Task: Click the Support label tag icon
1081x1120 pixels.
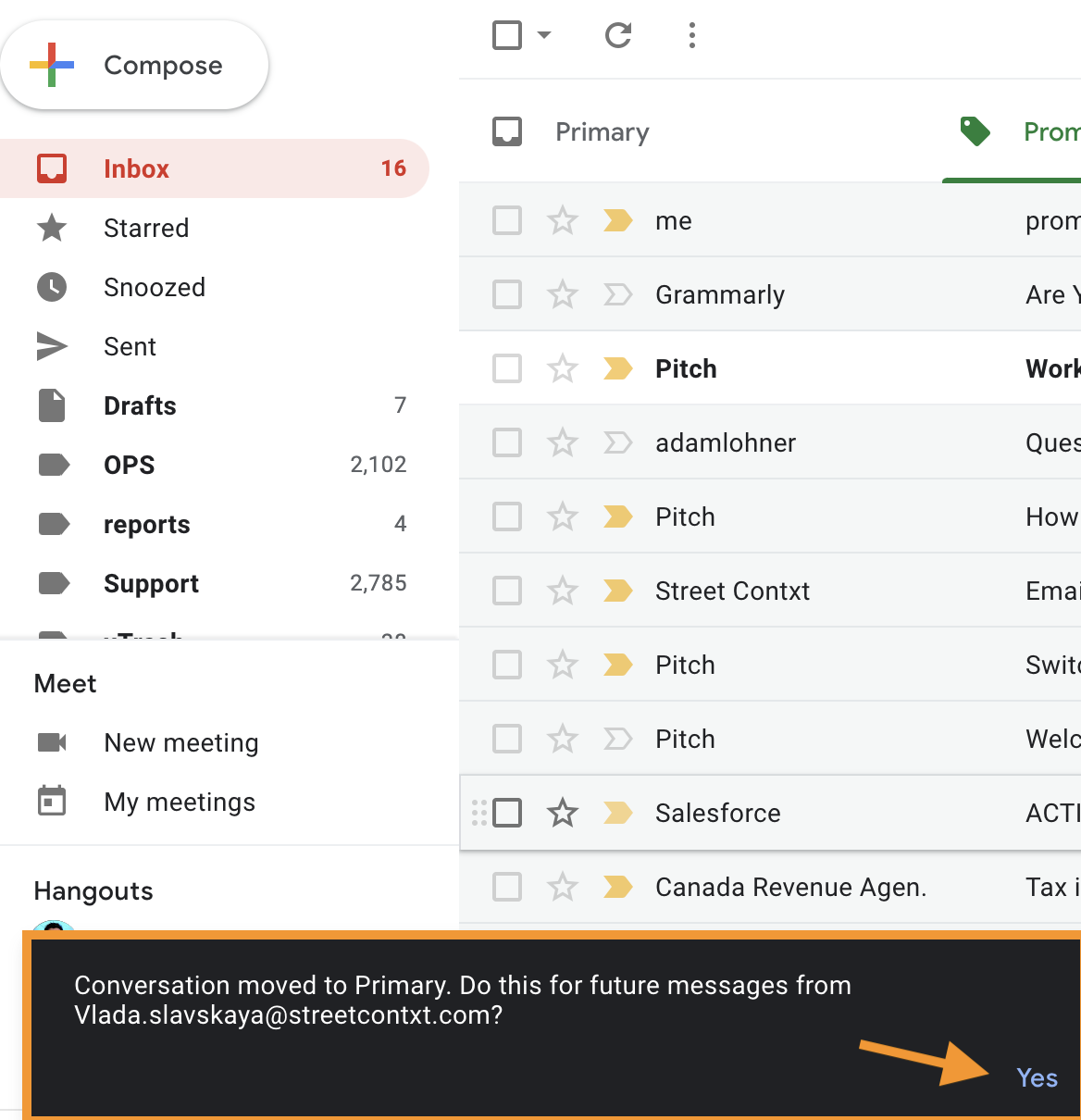Action: click(54, 583)
